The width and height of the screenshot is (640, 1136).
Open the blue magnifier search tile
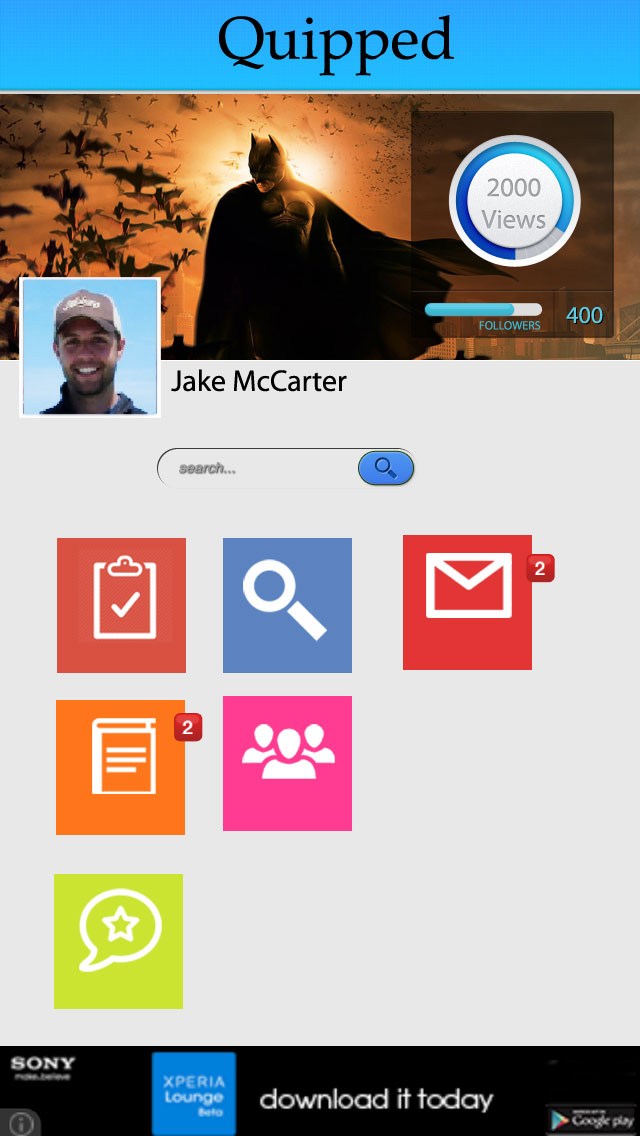287,605
